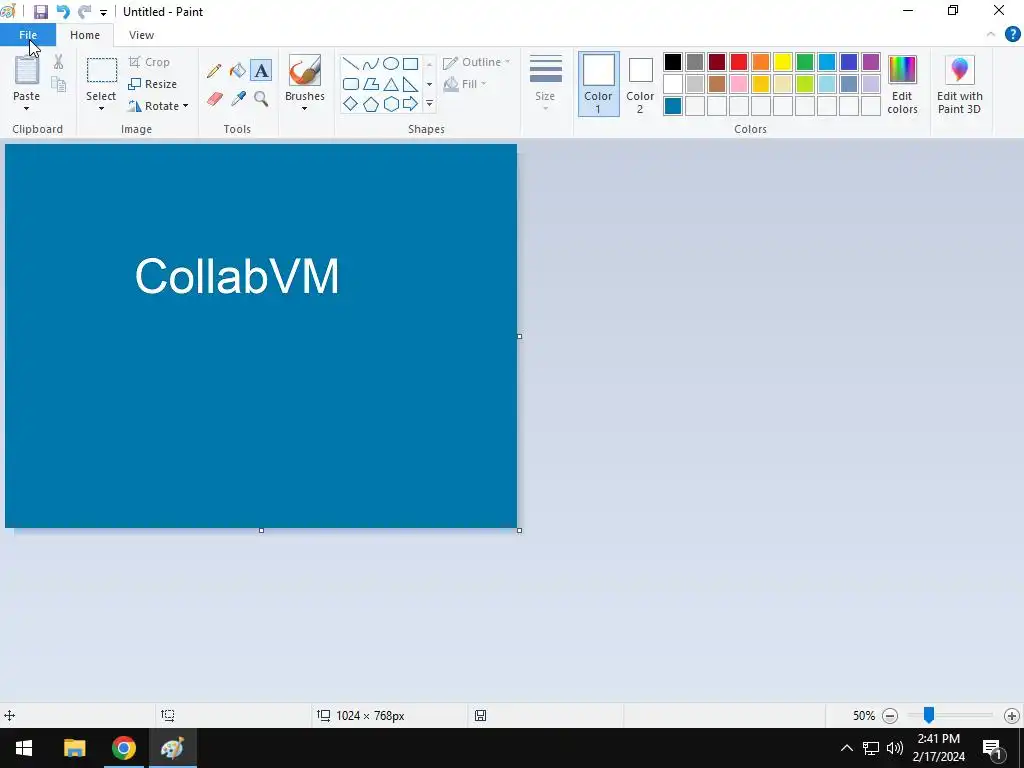1024x768 pixels.
Task: Select the Fill with color bucket tool
Action: (238, 71)
